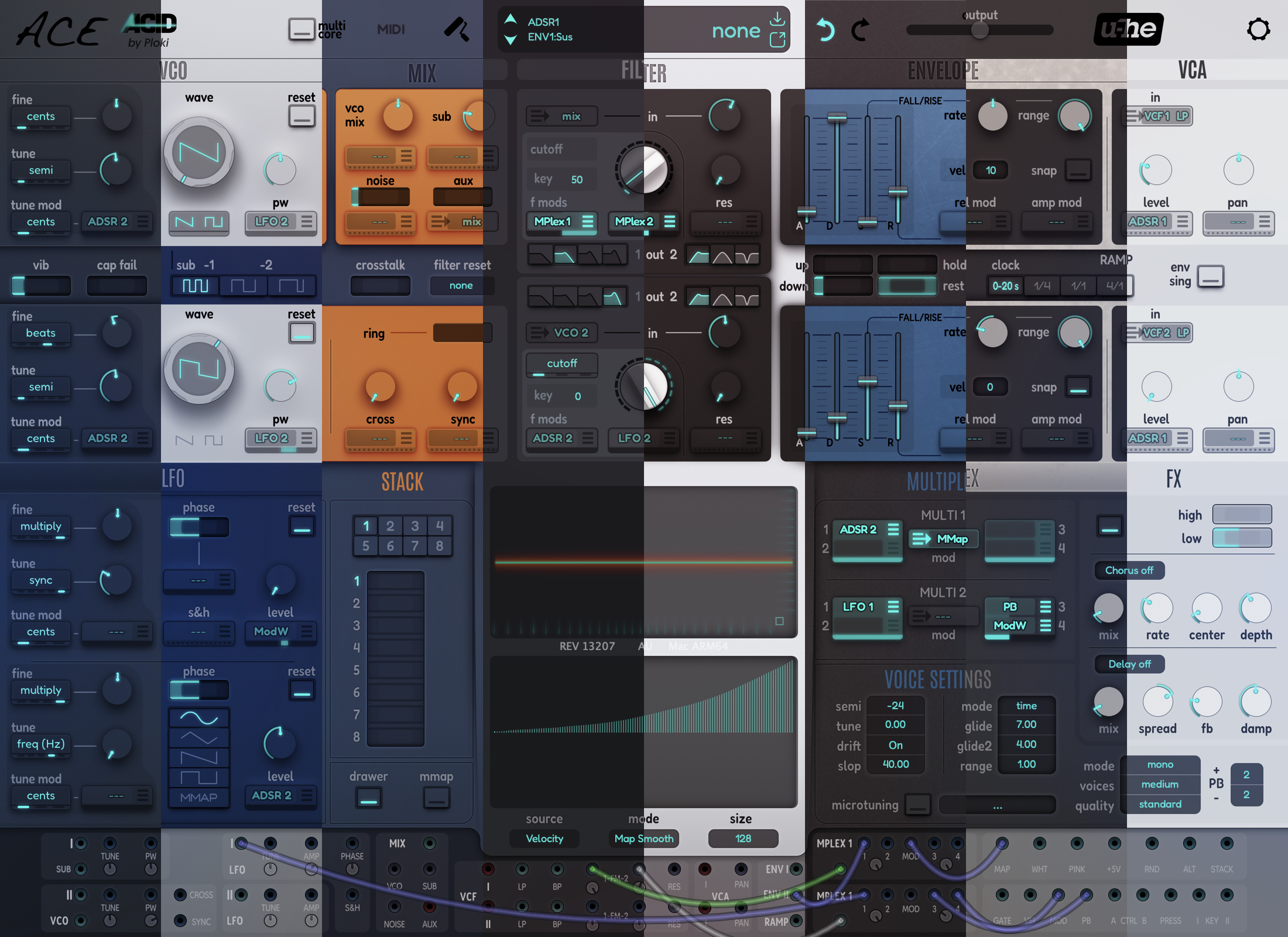This screenshot has height=937, width=1288.
Task: Open settings with the gear icon
Action: click(x=1258, y=29)
